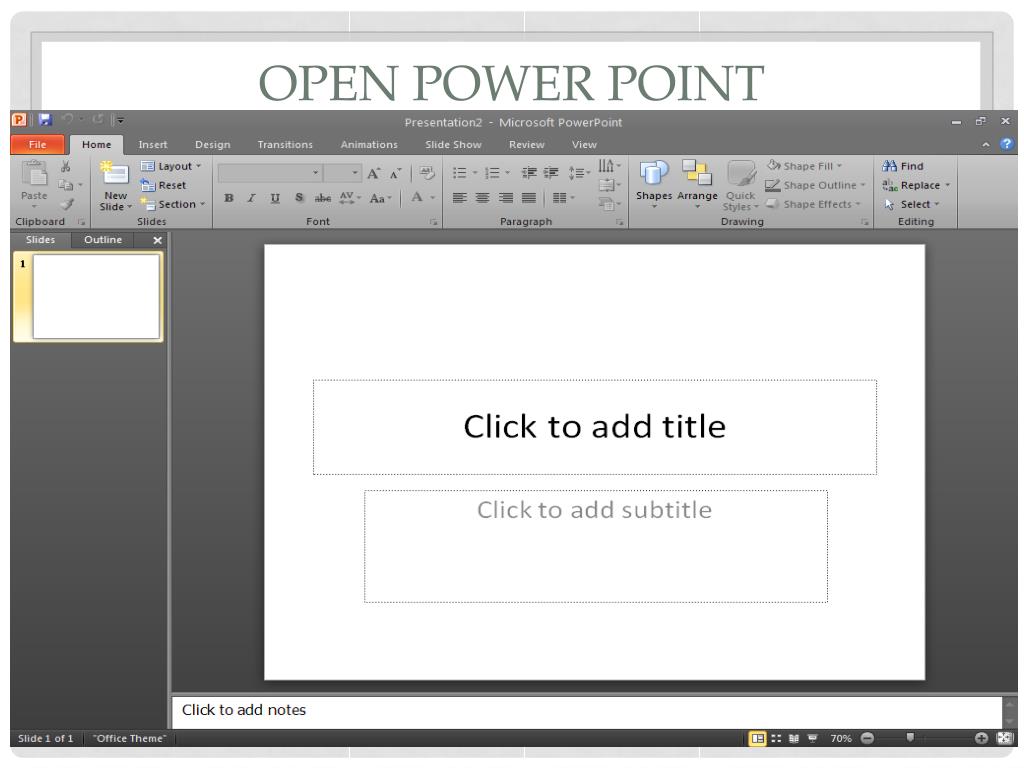This screenshot has height=768, width=1024.
Task: Click the Save icon in the quick access toolbar
Action: point(45,120)
